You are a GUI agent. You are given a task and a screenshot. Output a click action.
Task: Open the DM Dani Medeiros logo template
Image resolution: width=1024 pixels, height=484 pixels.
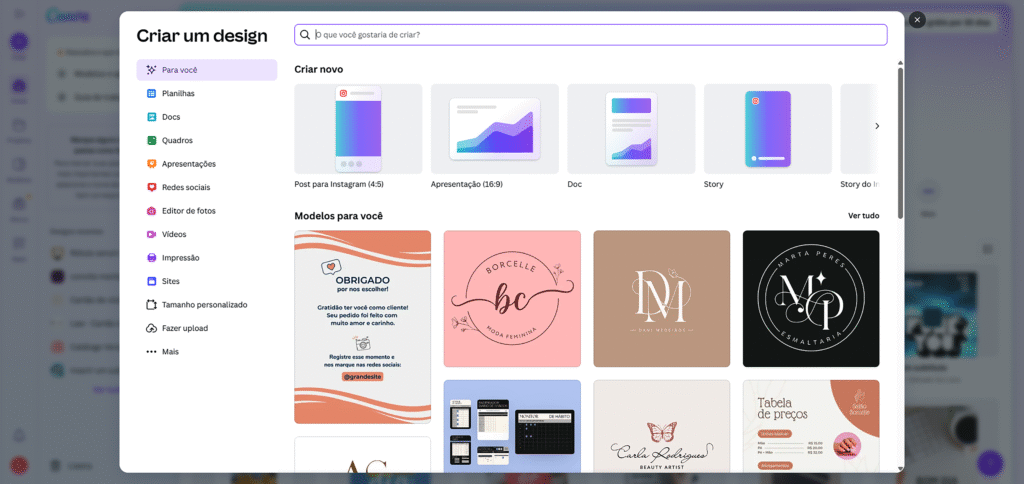(662, 298)
